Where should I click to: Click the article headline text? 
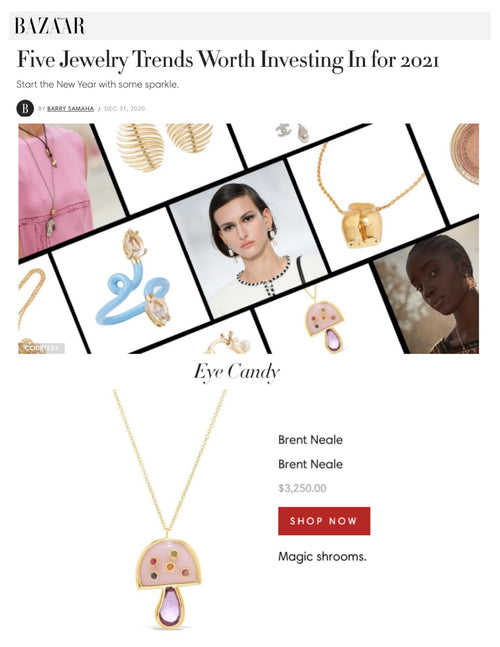click(x=227, y=60)
